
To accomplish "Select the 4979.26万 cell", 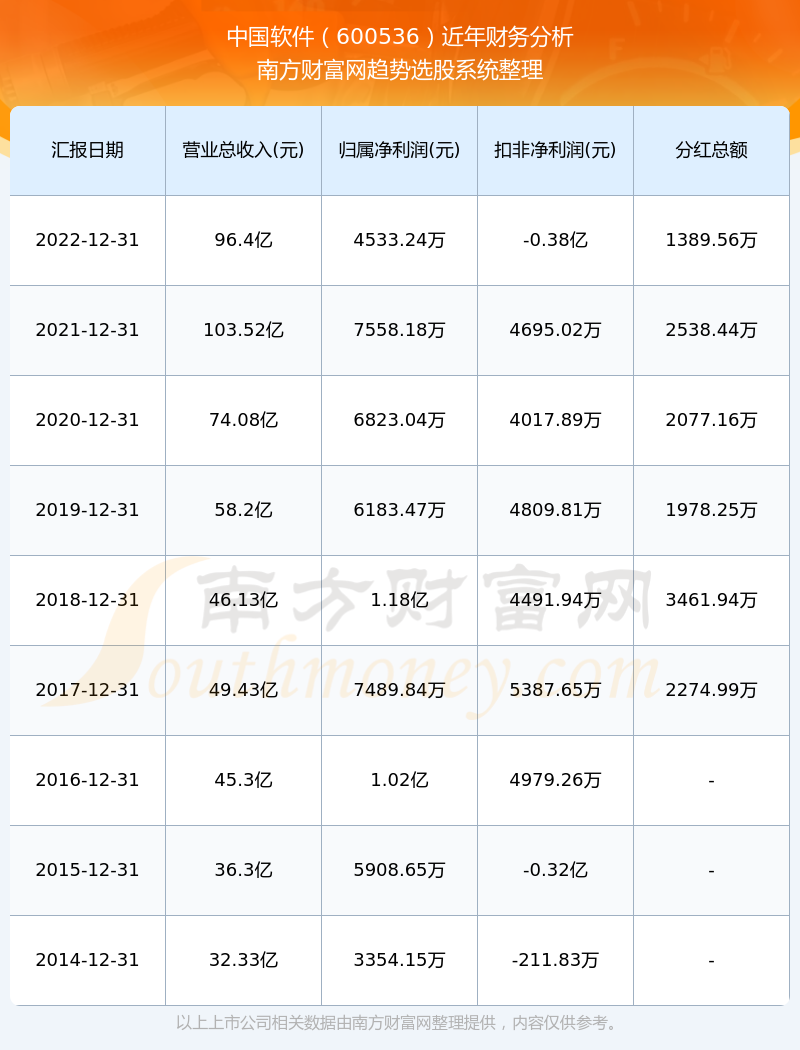I will pos(556,780).
